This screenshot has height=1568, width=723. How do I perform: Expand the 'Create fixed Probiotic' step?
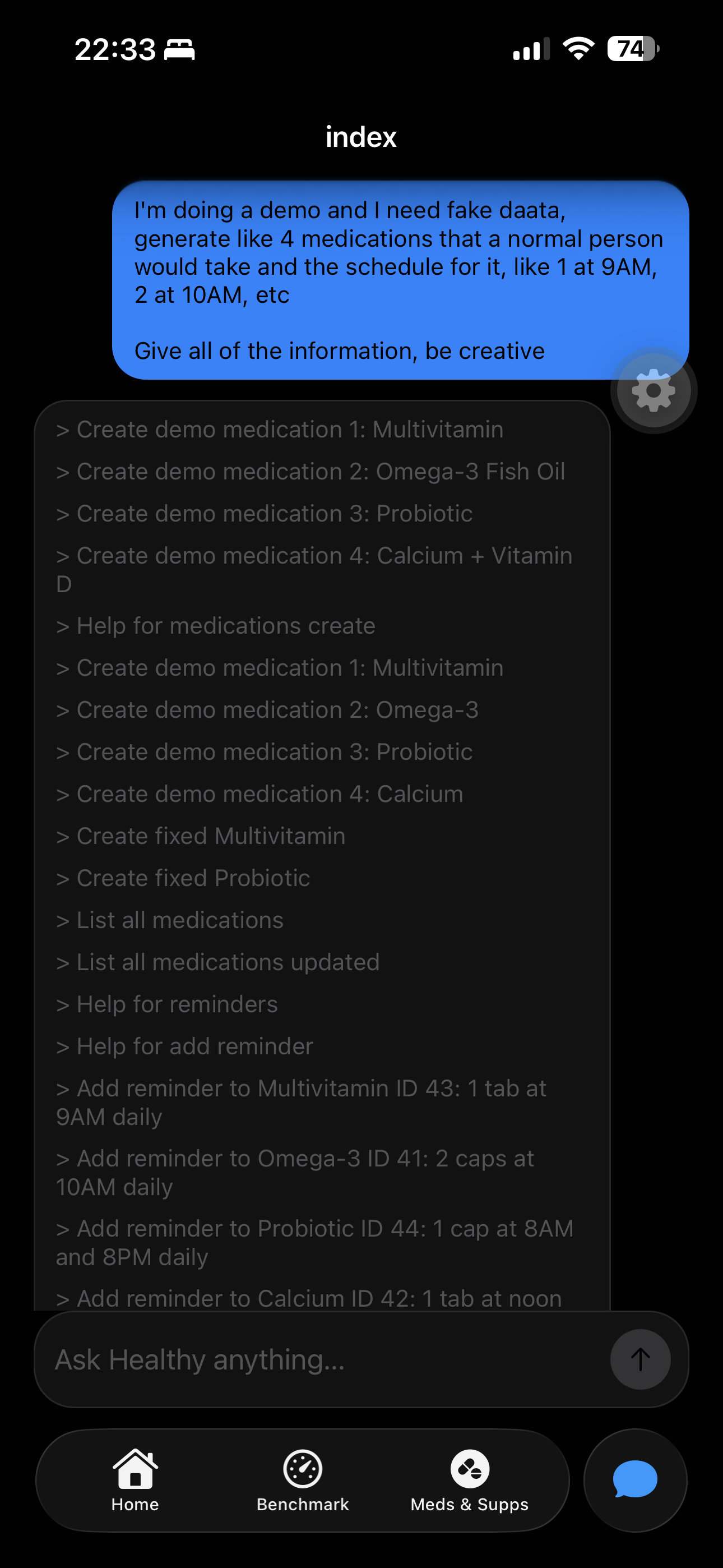click(x=193, y=878)
